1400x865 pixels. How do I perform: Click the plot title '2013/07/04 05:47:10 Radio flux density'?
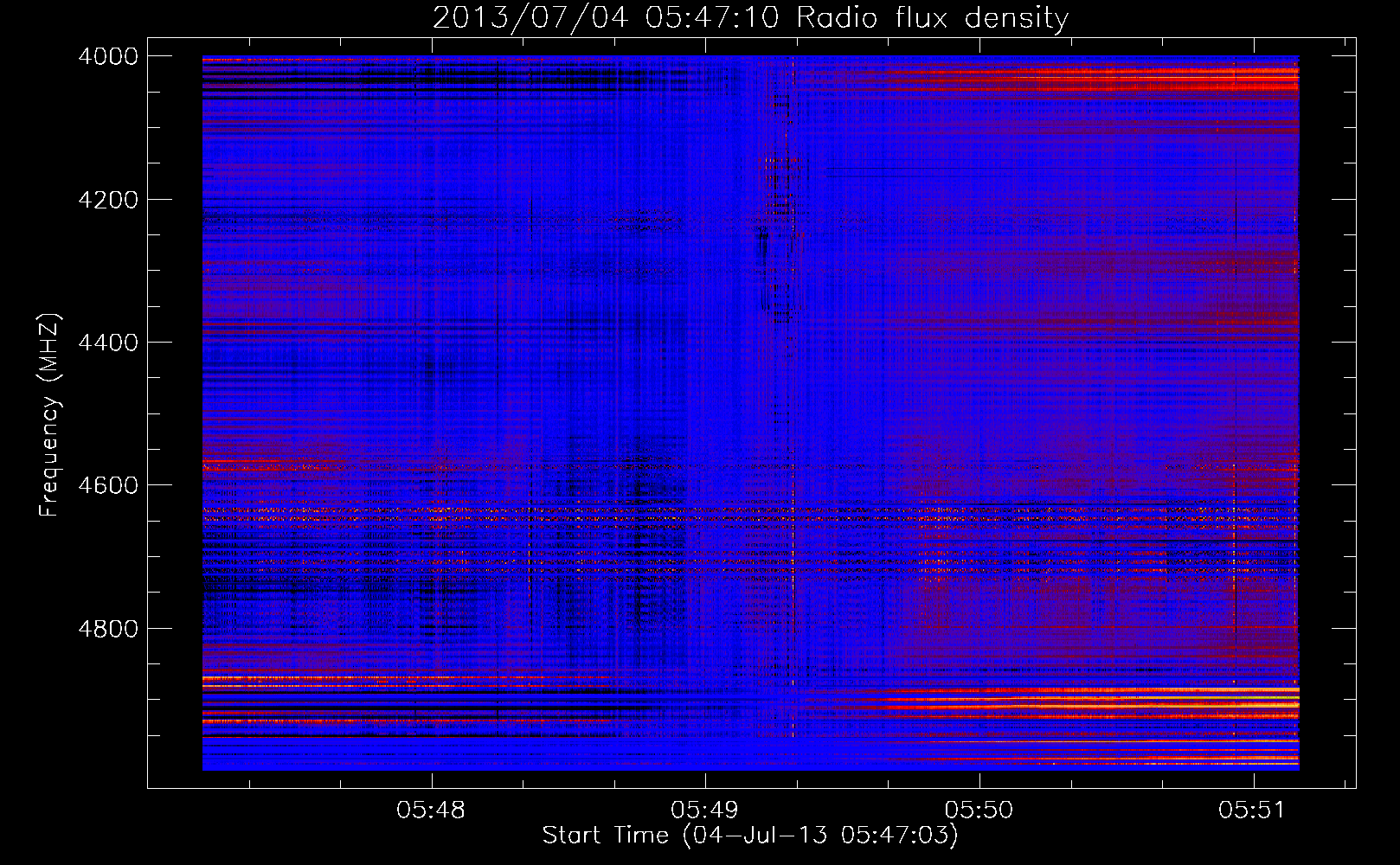[750, 17]
